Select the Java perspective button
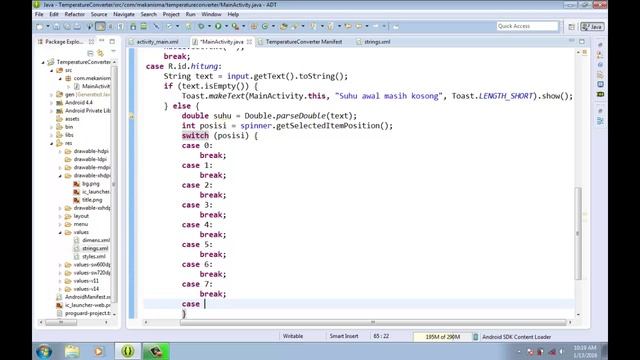Screen dimensions: 640x360 click(x=592, y=27)
